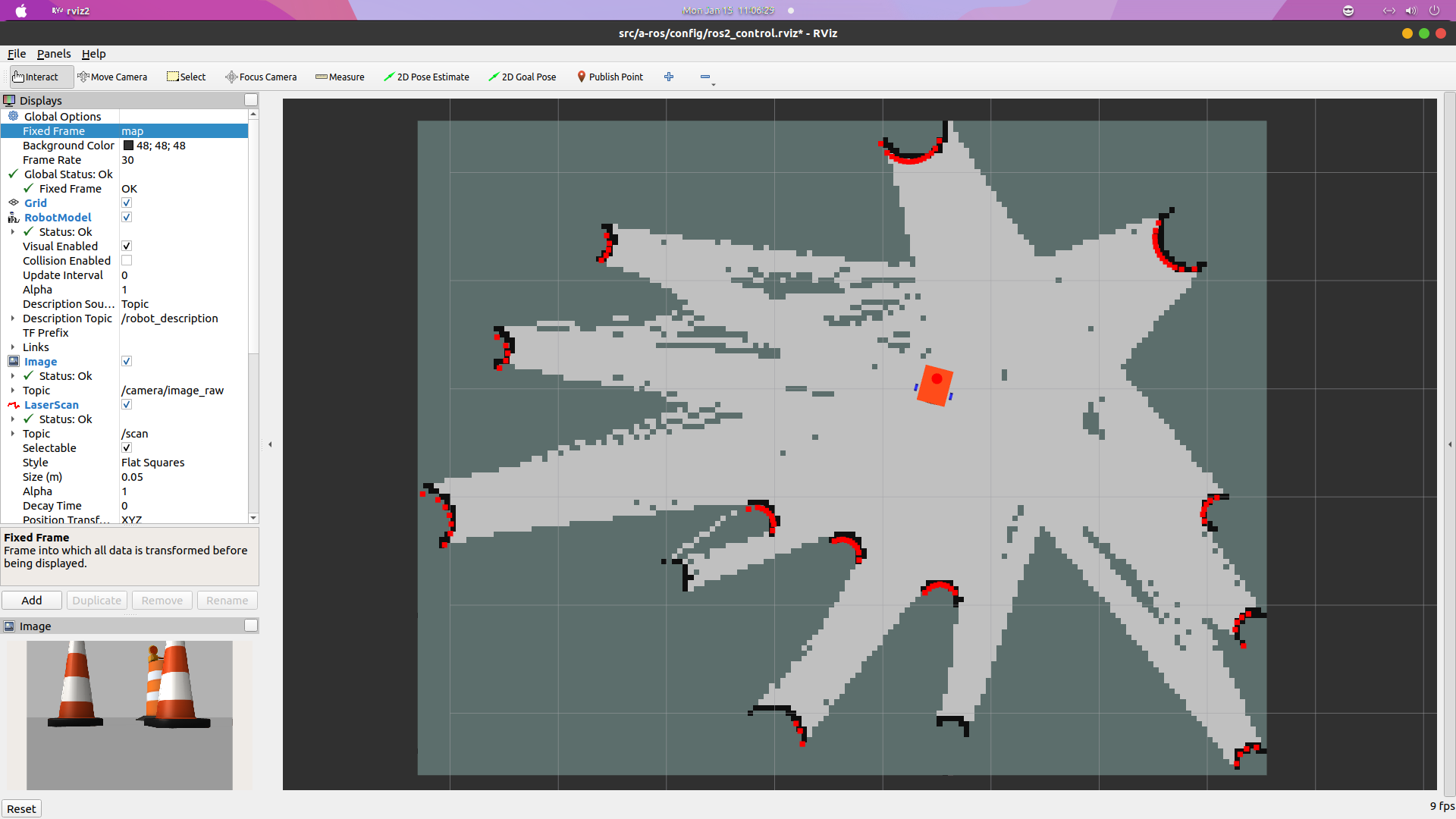1456x819 pixels.
Task: Click the Background Color swatch
Action: pos(128,145)
